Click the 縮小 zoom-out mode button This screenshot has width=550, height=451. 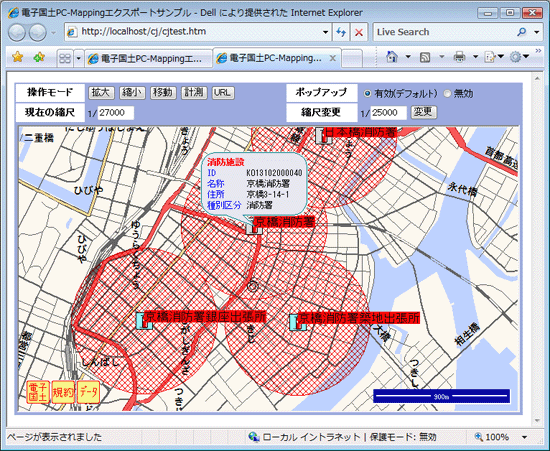click(x=132, y=93)
